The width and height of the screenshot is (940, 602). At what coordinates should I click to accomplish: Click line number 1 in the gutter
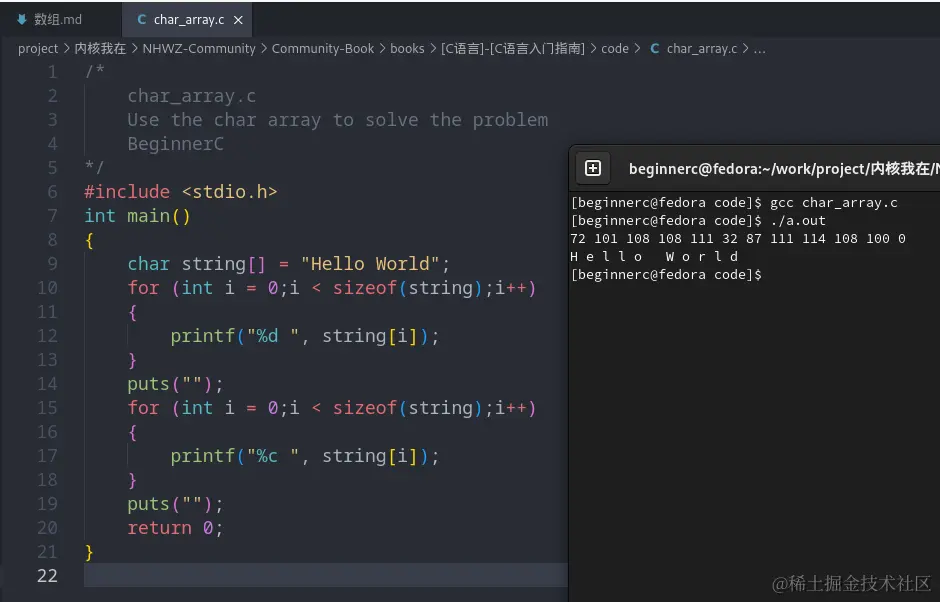(x=53, y=72)
